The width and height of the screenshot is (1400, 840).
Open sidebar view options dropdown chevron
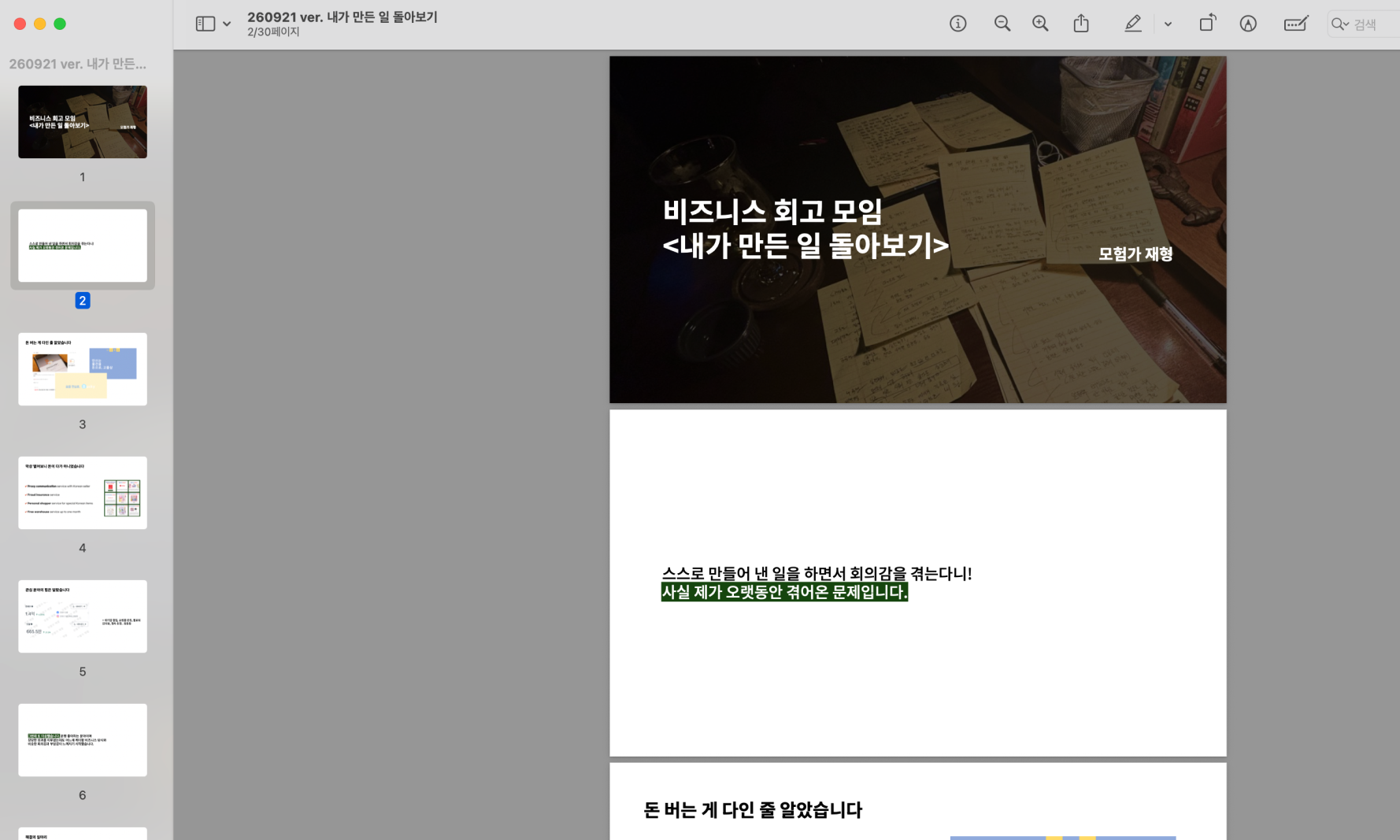pos(227,24)
